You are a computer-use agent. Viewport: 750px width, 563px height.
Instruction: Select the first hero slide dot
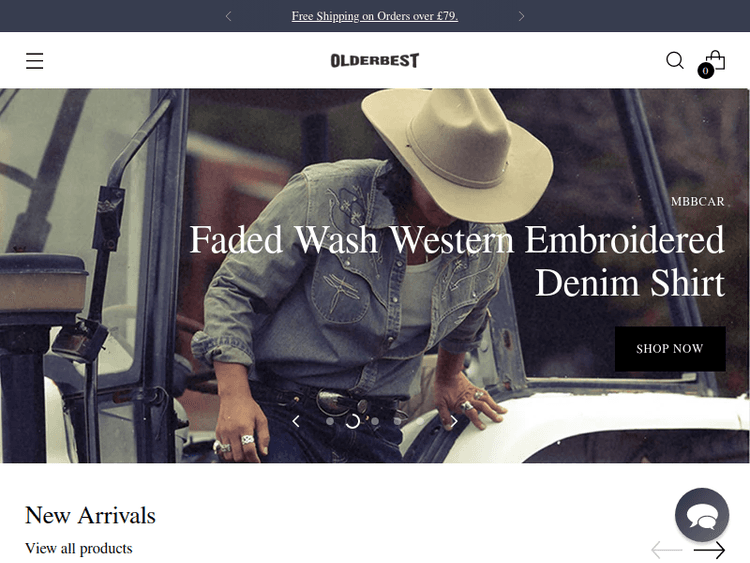(x=330, y=421)
